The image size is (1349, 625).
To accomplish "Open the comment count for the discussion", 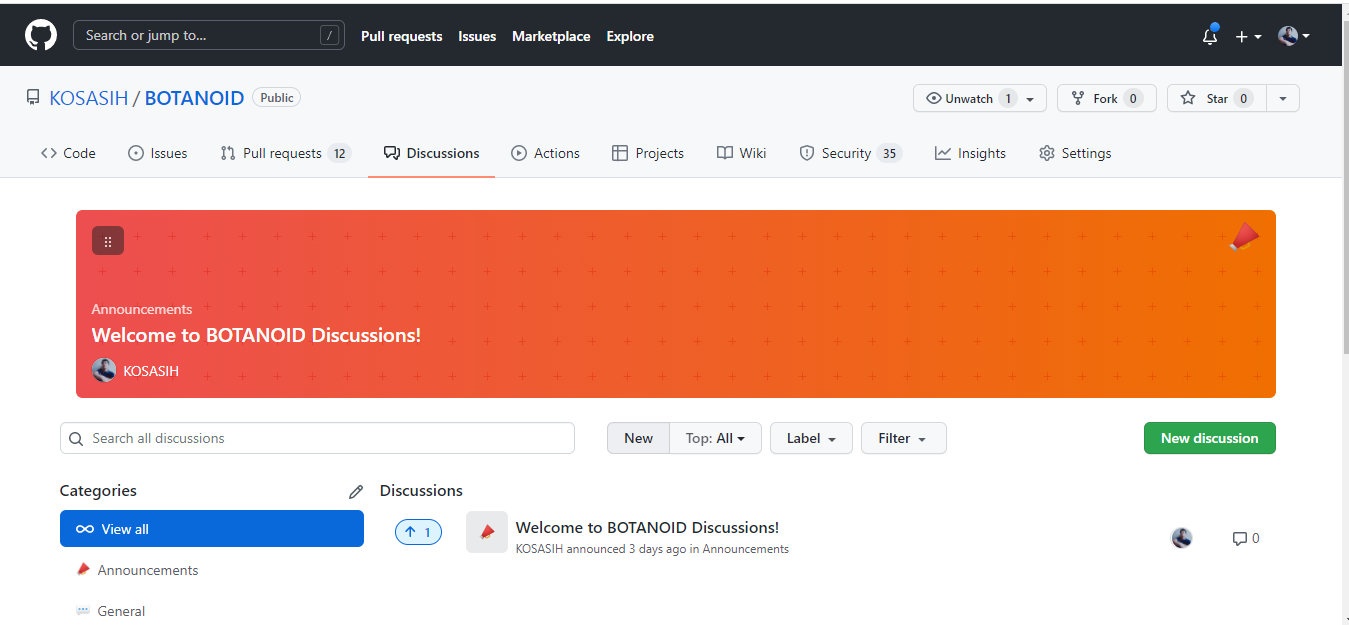I will click(1246, 538).
